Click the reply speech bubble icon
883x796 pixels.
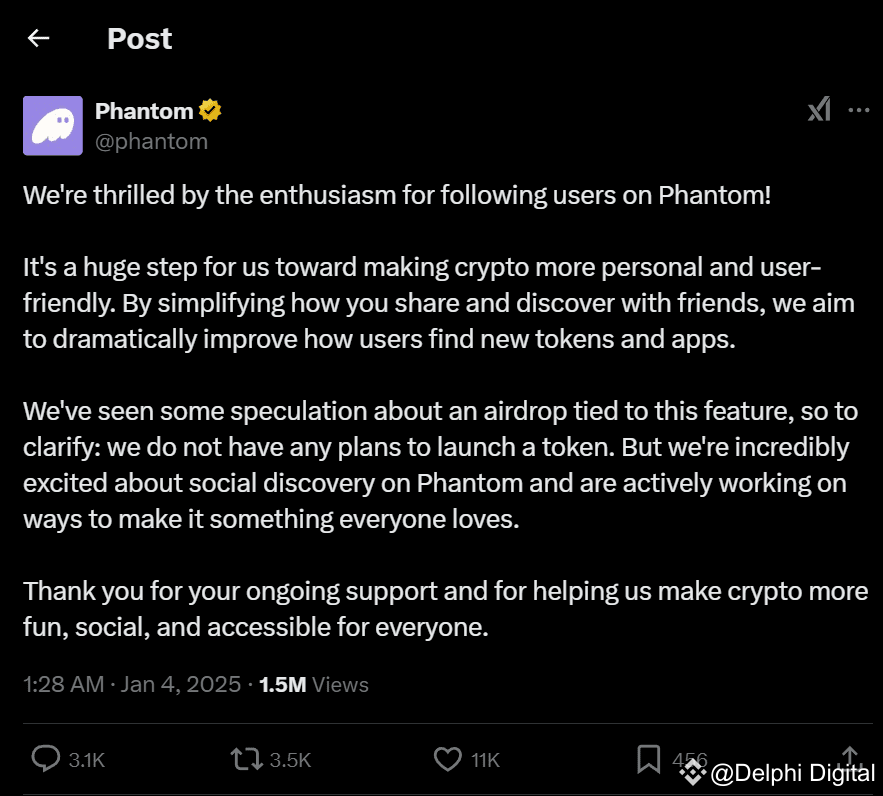coord(46,760)
